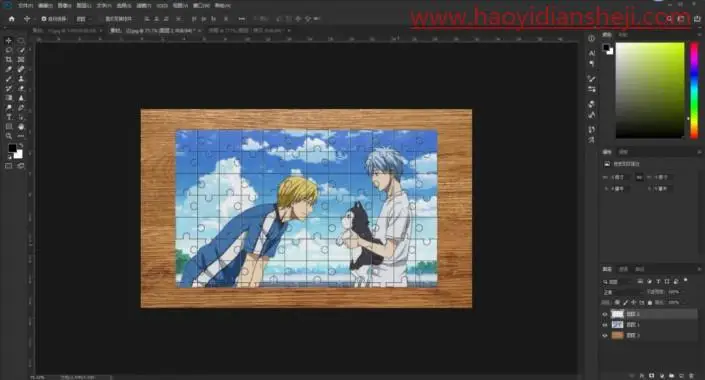Viewport: 705px width, 380px height.
Task: Select the Crop tool
Action: pos(9,59)
